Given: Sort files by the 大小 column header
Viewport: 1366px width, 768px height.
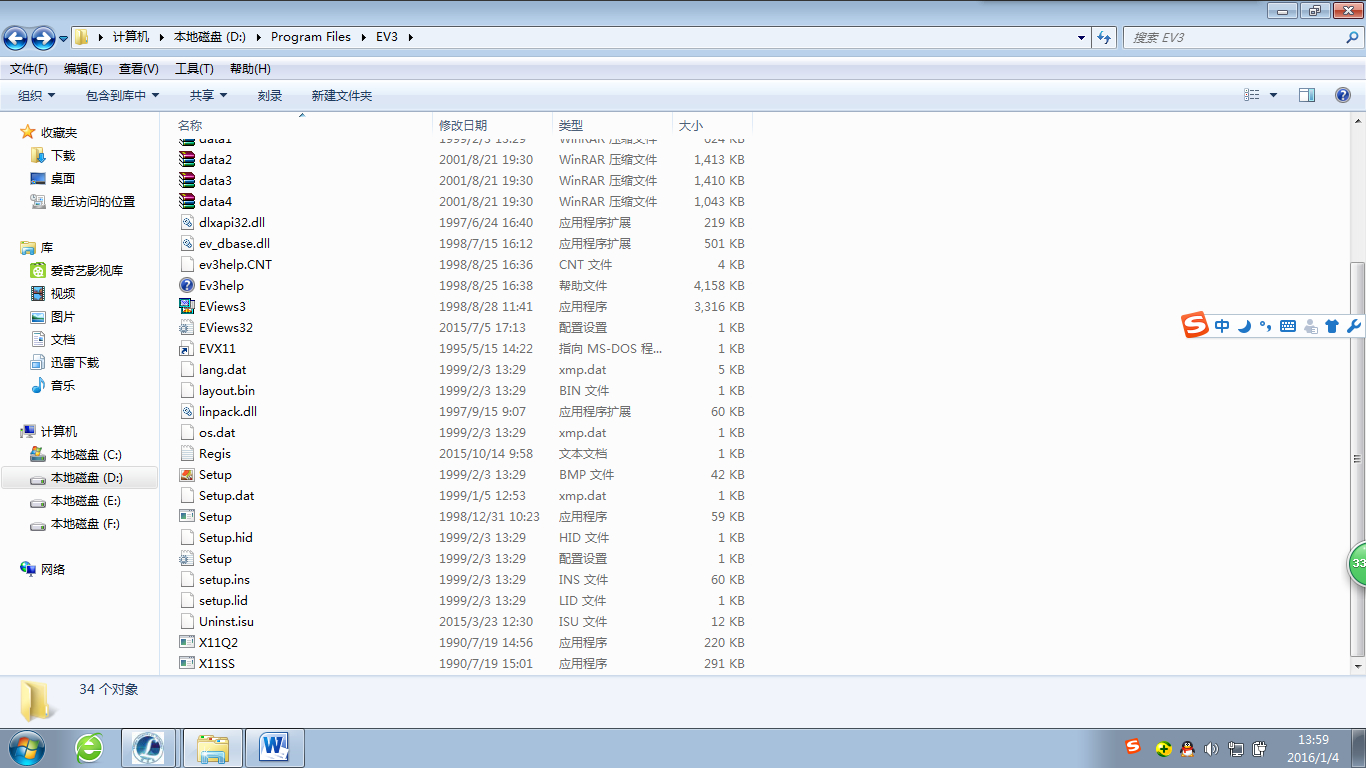Looking at the screenshot, I should [x=712, y=125].
